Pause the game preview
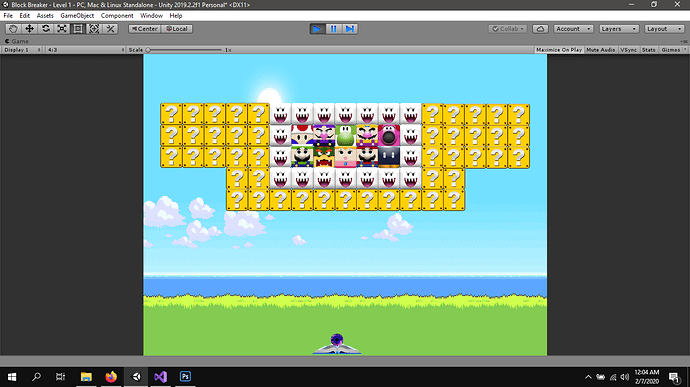 click(x=334, y=29)
